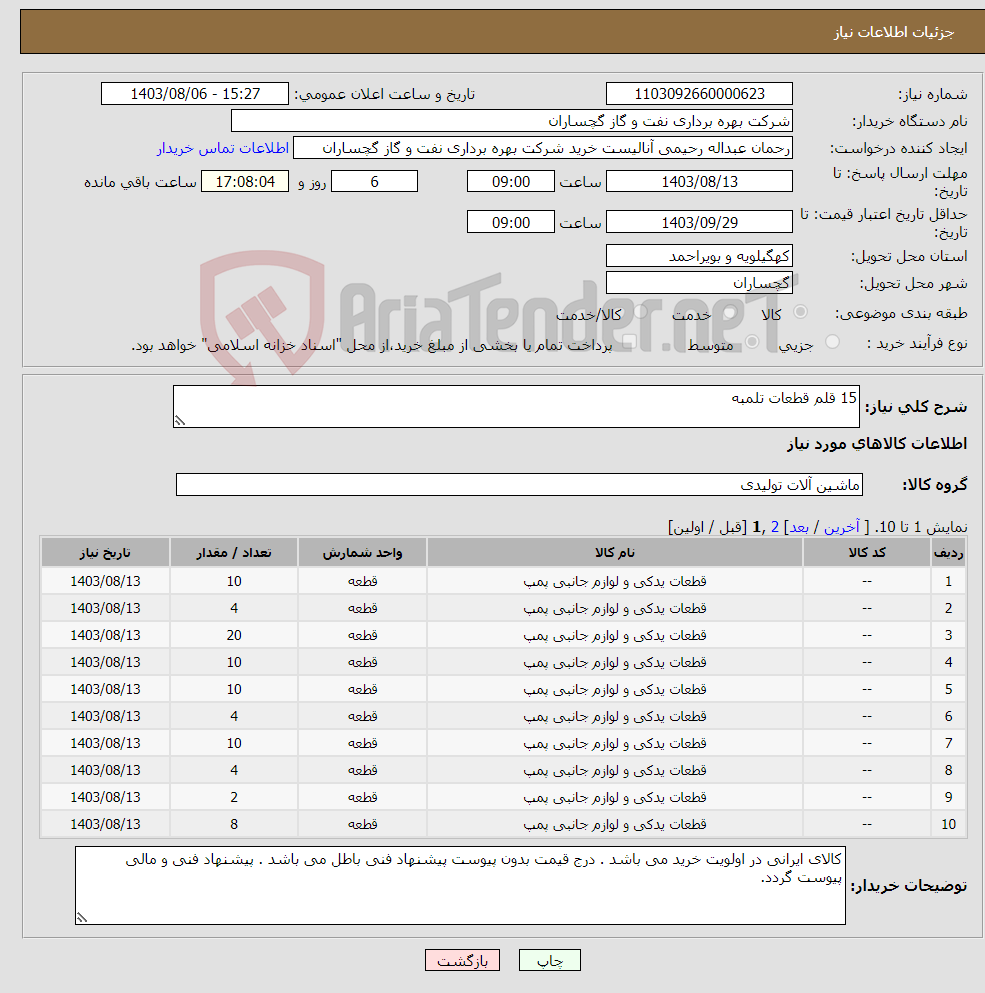Image resolution: width=985 pixels, height=993 pixels.
Task: Click the announcement date field 1403/08/06 - 15:27
Action: 195,94
